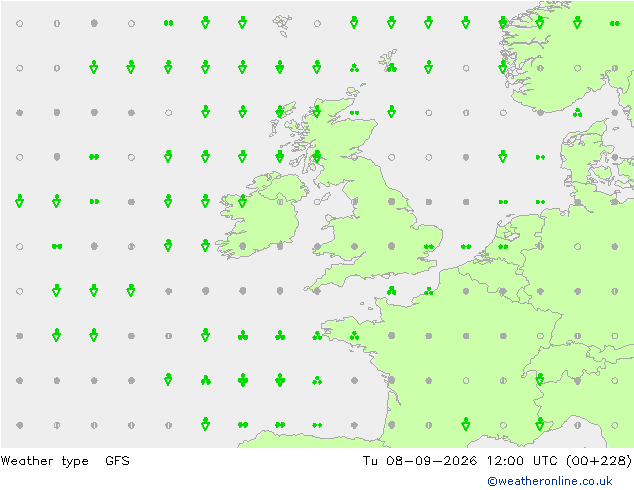Click the empty circle symbol in top-left corner
Image resolution: width=634 pixels, height=490 pixels.
(x=19, y=23)
